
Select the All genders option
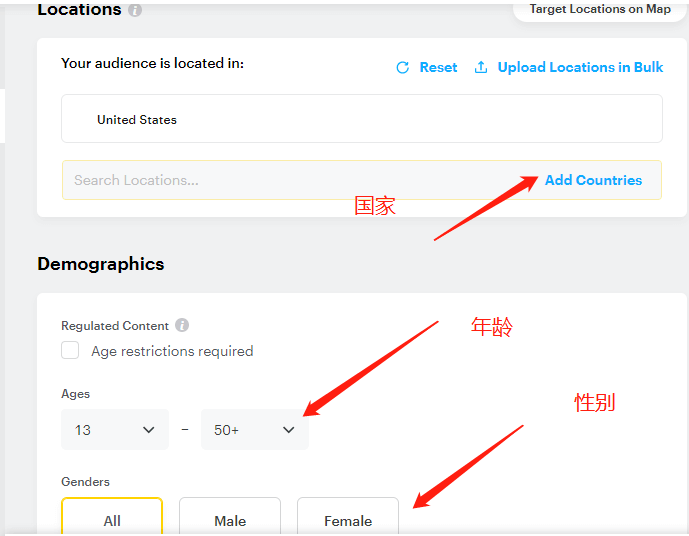coord(112,517)
